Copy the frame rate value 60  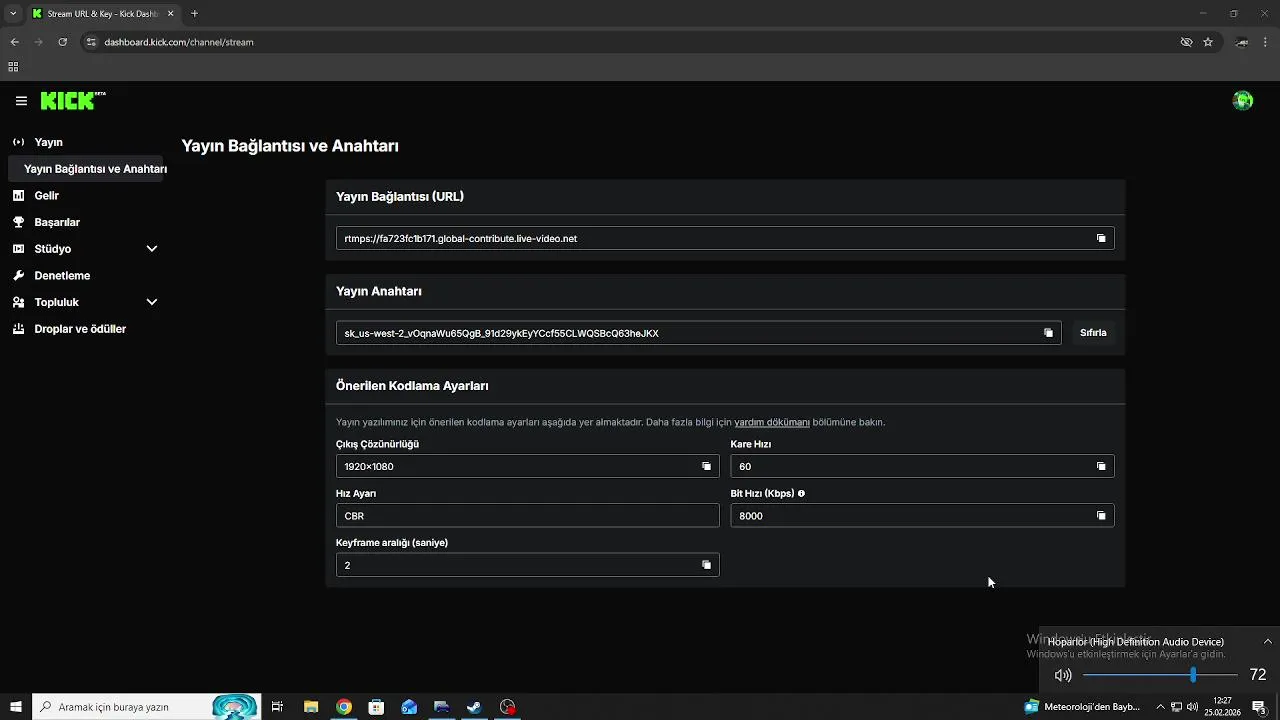point(1101,466)
